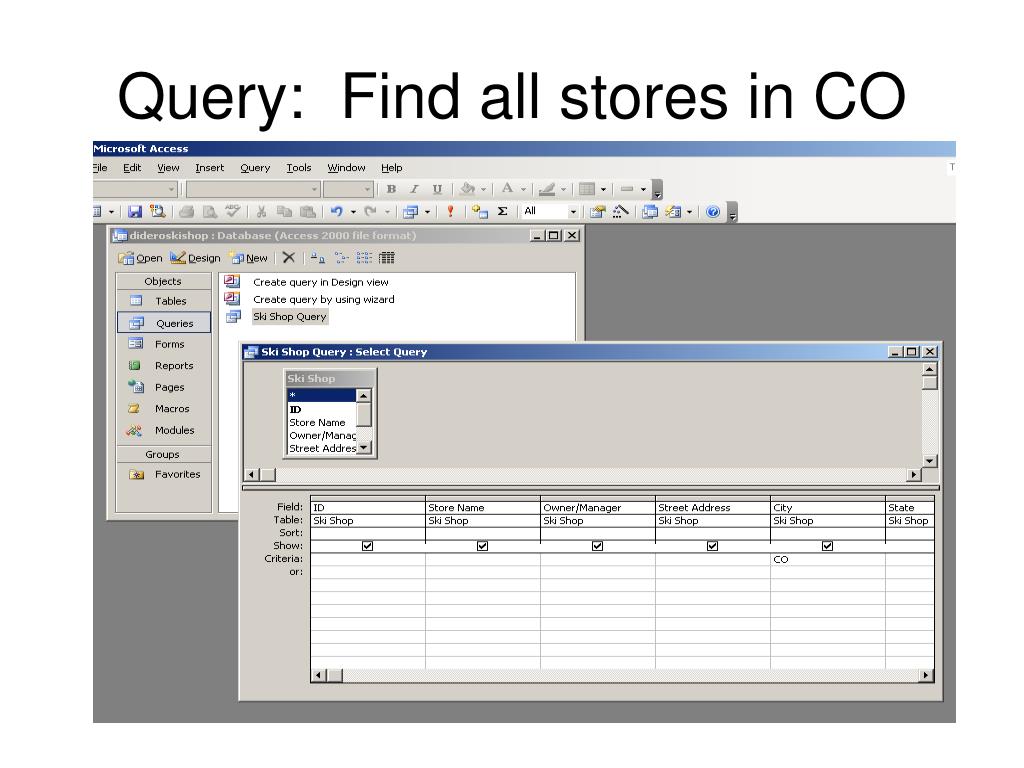
Task: Click the Database Window icon
Action: tap(650, 212)
